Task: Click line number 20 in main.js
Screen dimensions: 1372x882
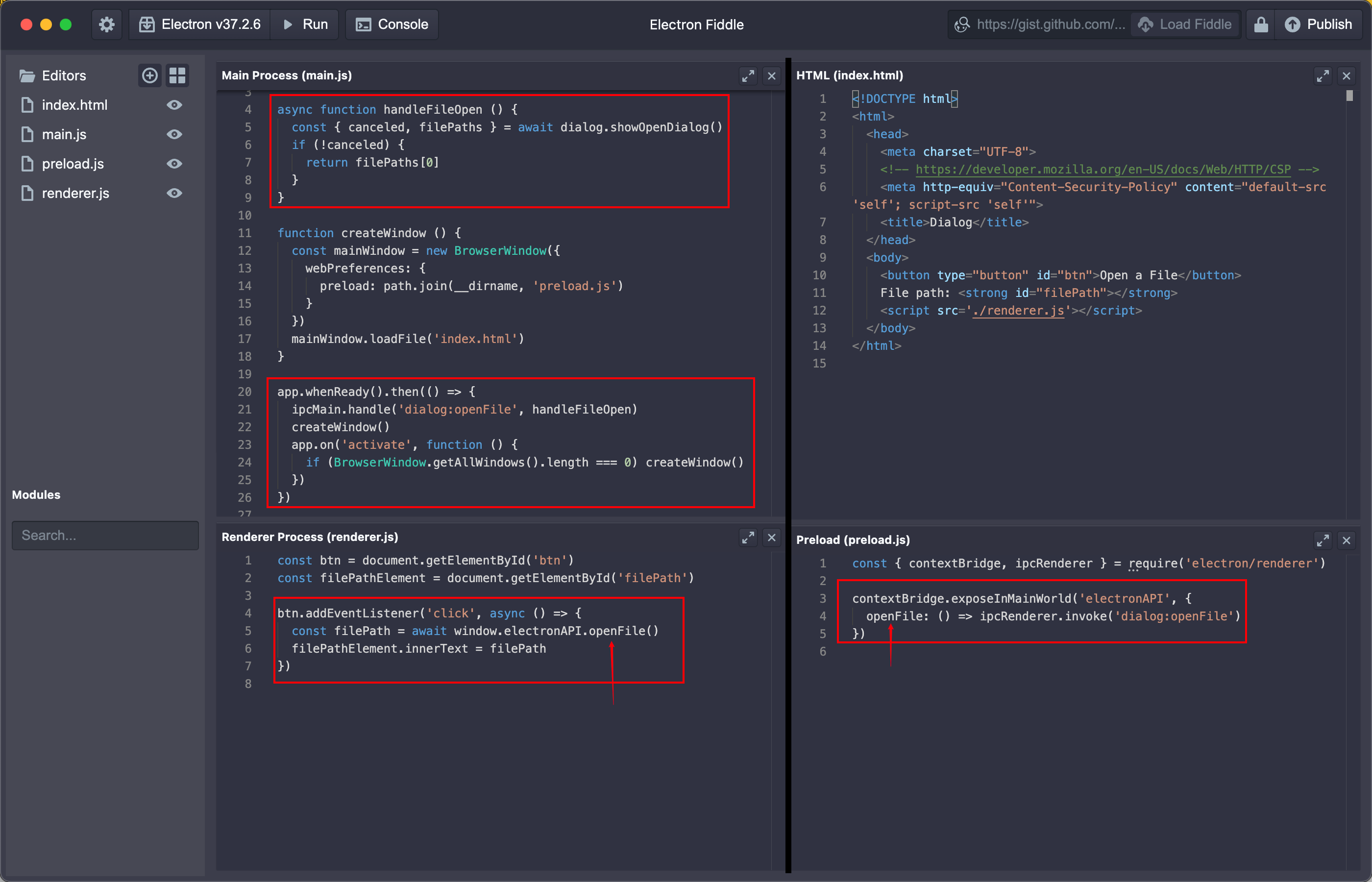Action: [x=245, y=392]
